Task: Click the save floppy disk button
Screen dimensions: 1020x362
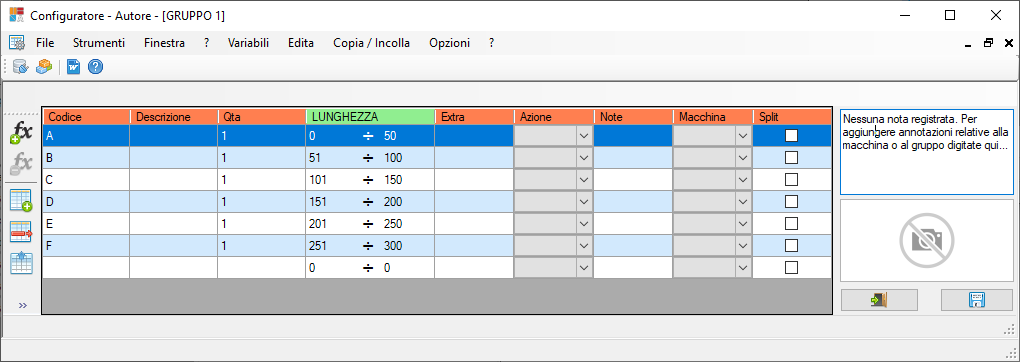Action: tap(977, 300)
